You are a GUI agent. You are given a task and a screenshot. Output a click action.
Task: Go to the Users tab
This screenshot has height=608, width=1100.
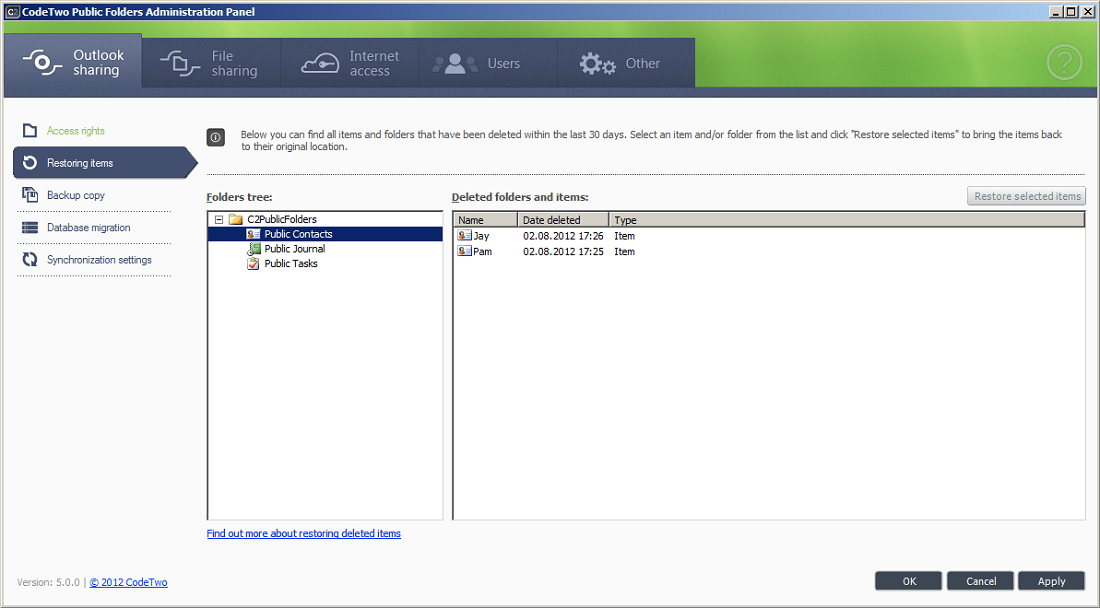pyautogui.click(x=488, y=63)
